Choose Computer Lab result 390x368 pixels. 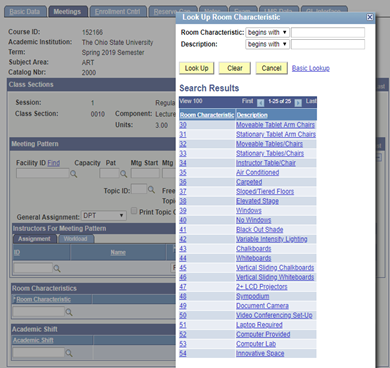point(256,344)
